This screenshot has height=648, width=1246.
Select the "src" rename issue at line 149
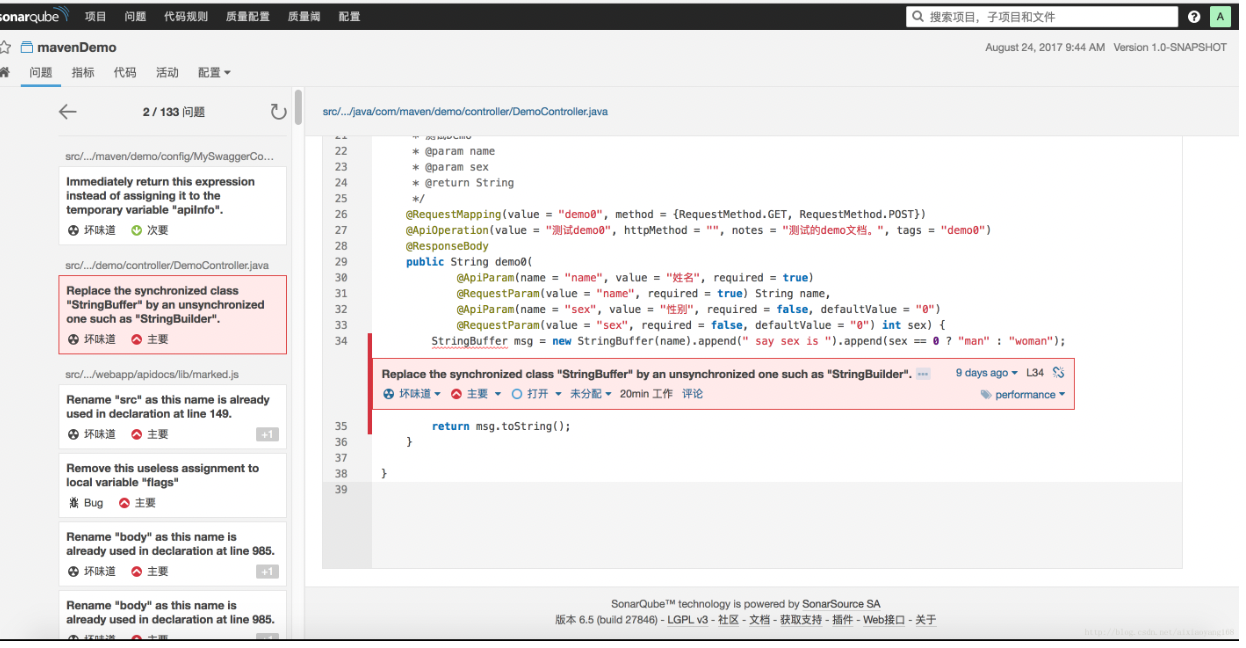(x=172, y=415)
